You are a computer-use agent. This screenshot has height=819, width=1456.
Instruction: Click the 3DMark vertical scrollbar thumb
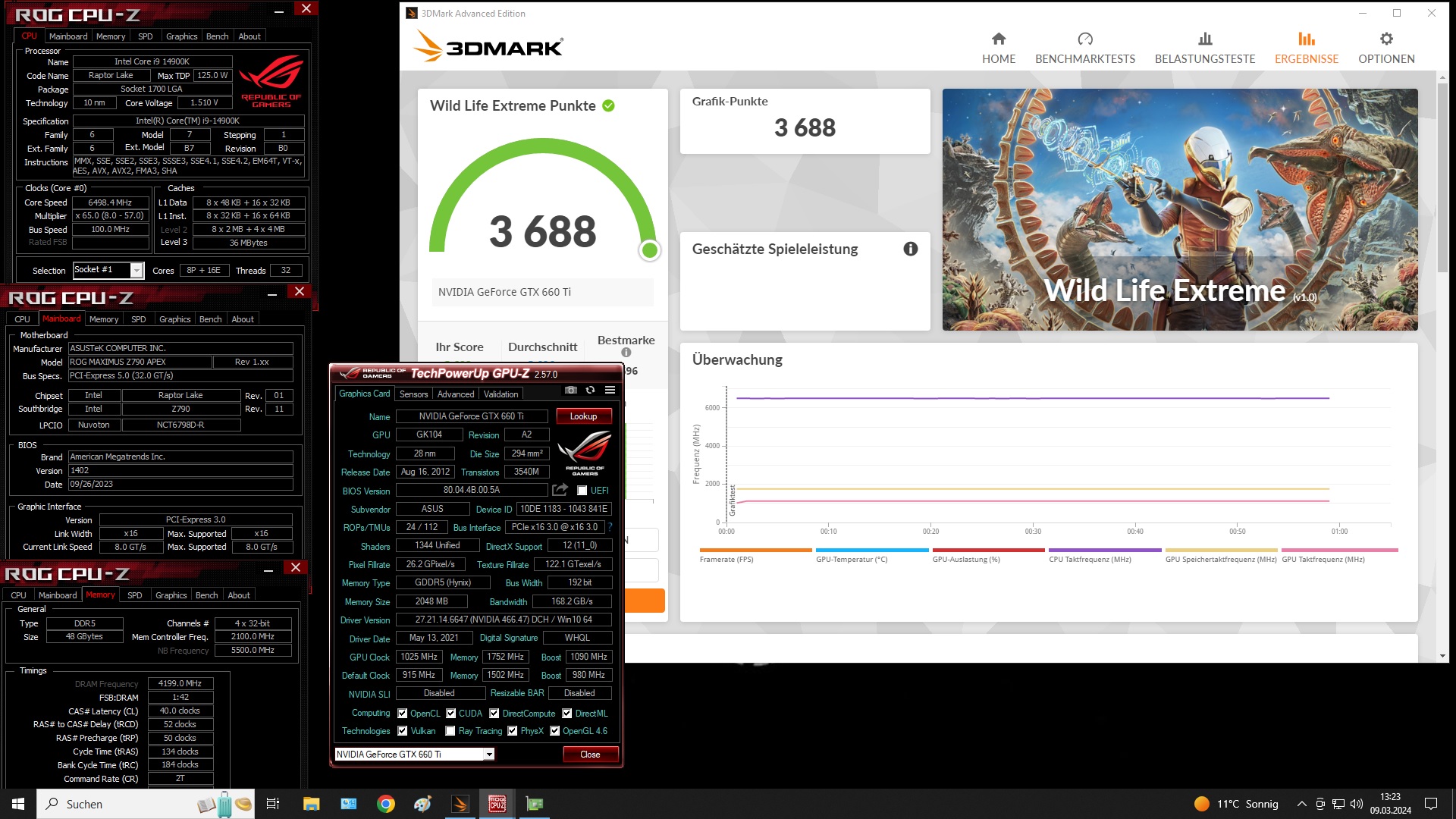[1442, 177]
